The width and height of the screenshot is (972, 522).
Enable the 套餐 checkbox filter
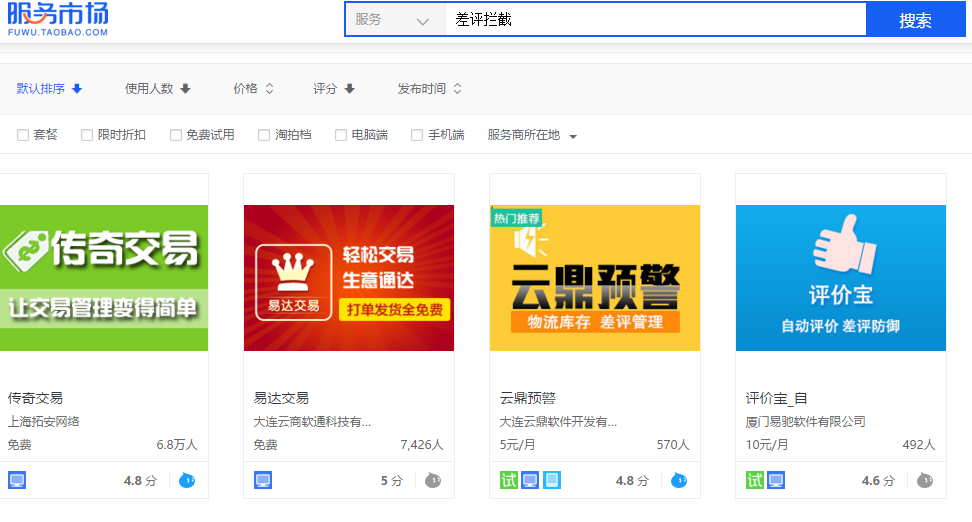click(x=23, y=135)
